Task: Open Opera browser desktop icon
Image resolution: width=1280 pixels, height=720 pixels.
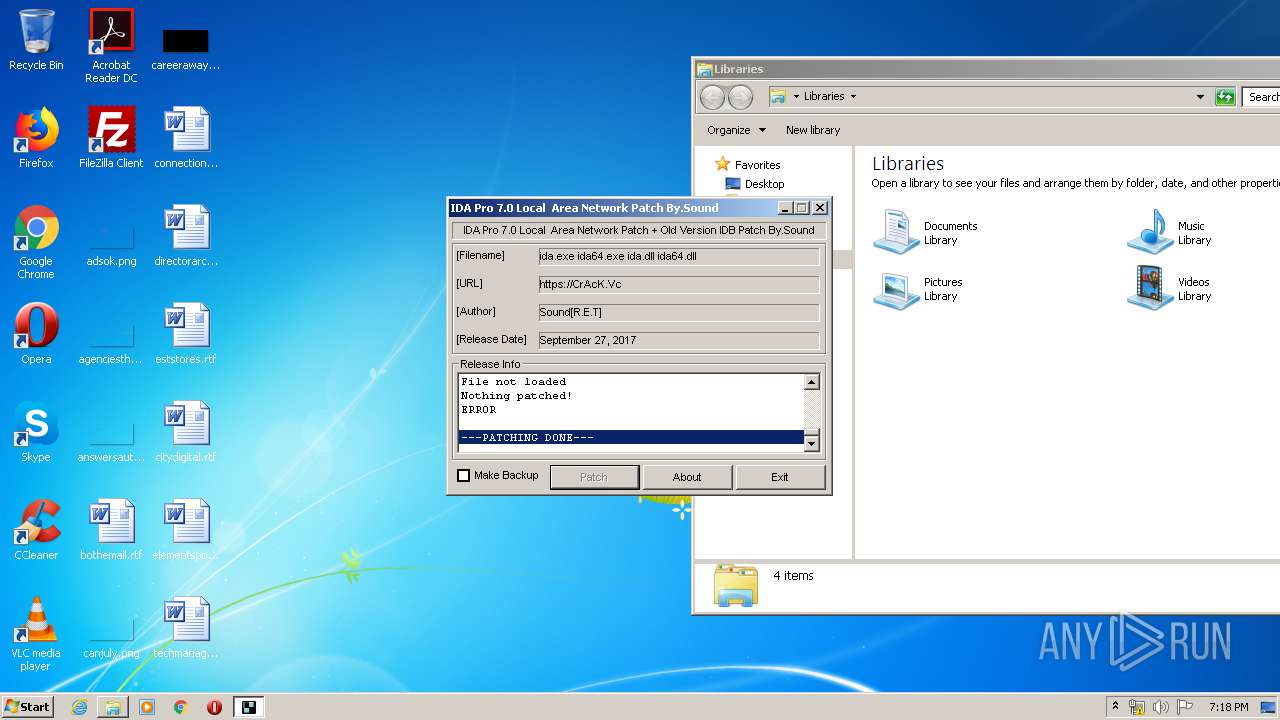Action: [36, 333]
